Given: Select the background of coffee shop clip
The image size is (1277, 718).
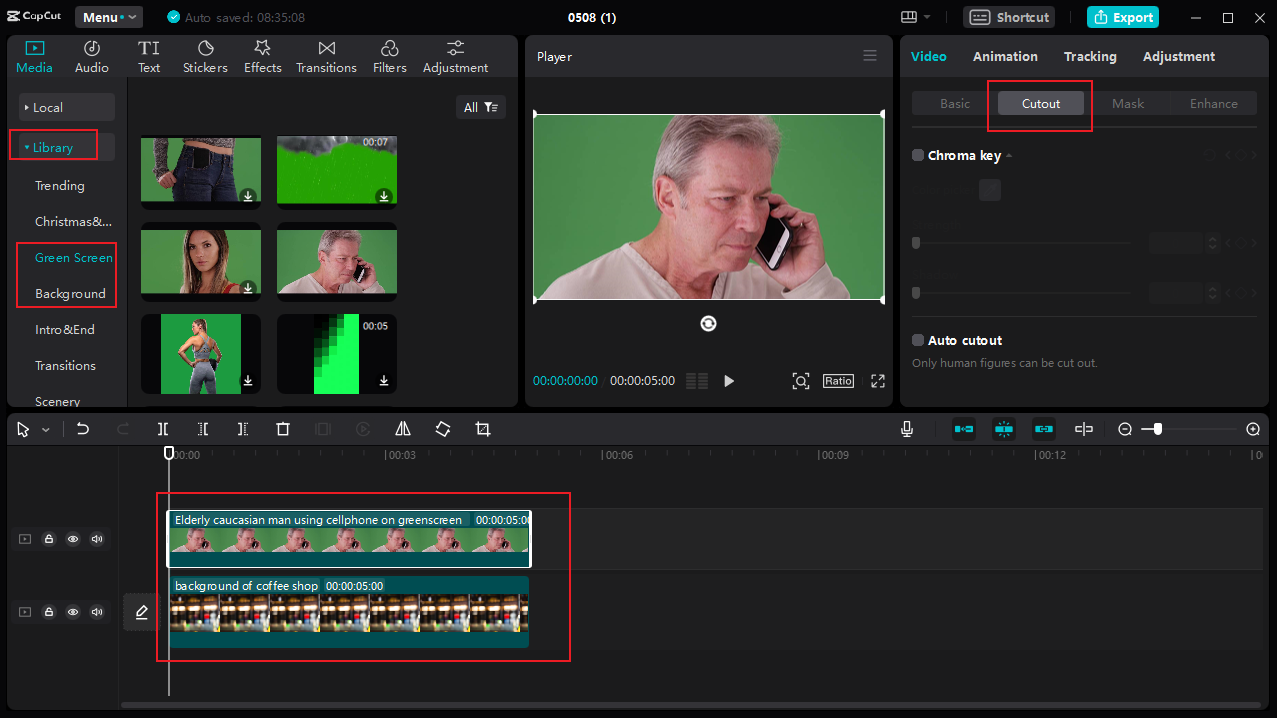Looking at the screenshot, I should [349, 611].
